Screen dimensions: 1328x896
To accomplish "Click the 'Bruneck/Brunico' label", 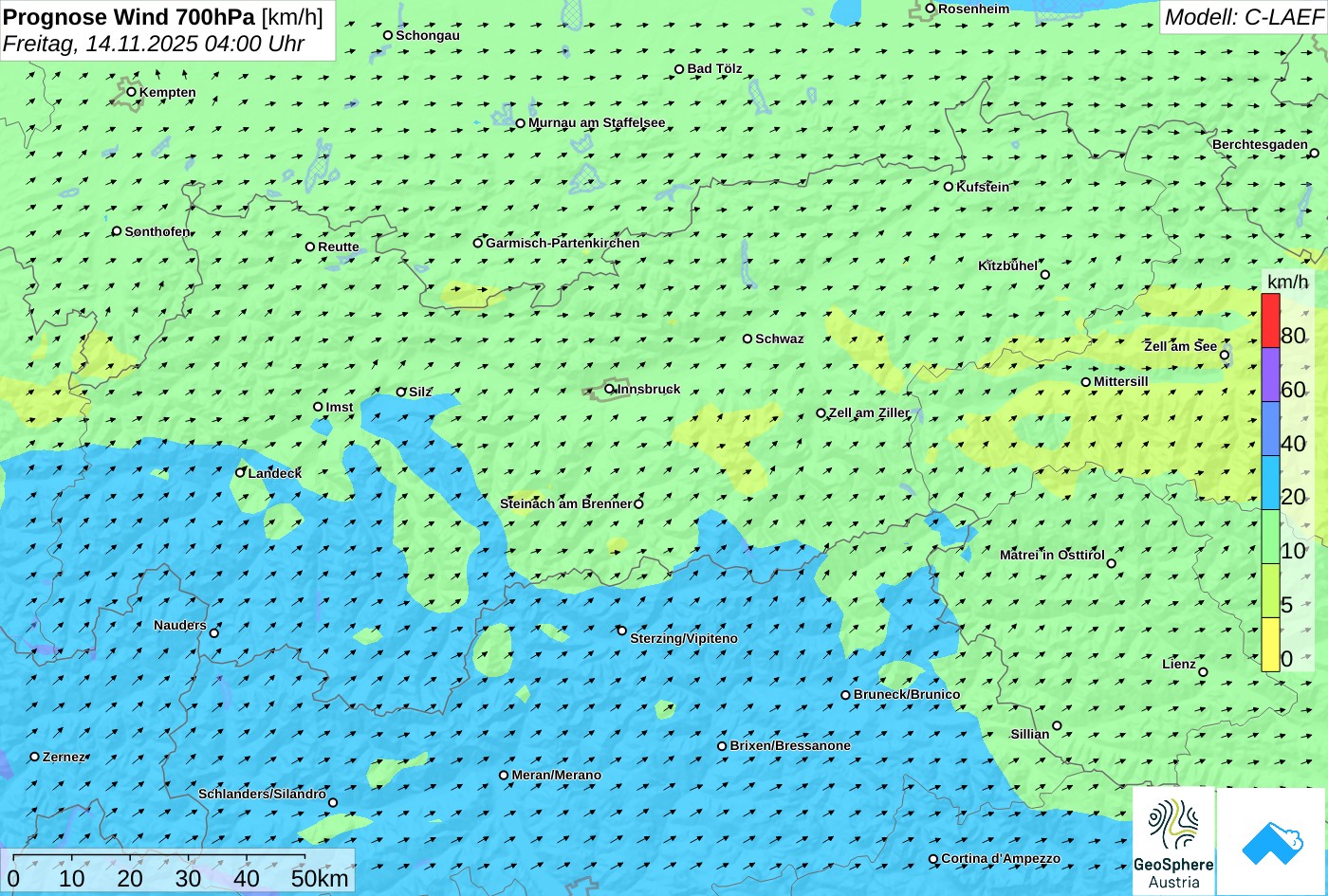I will (907, 694).
